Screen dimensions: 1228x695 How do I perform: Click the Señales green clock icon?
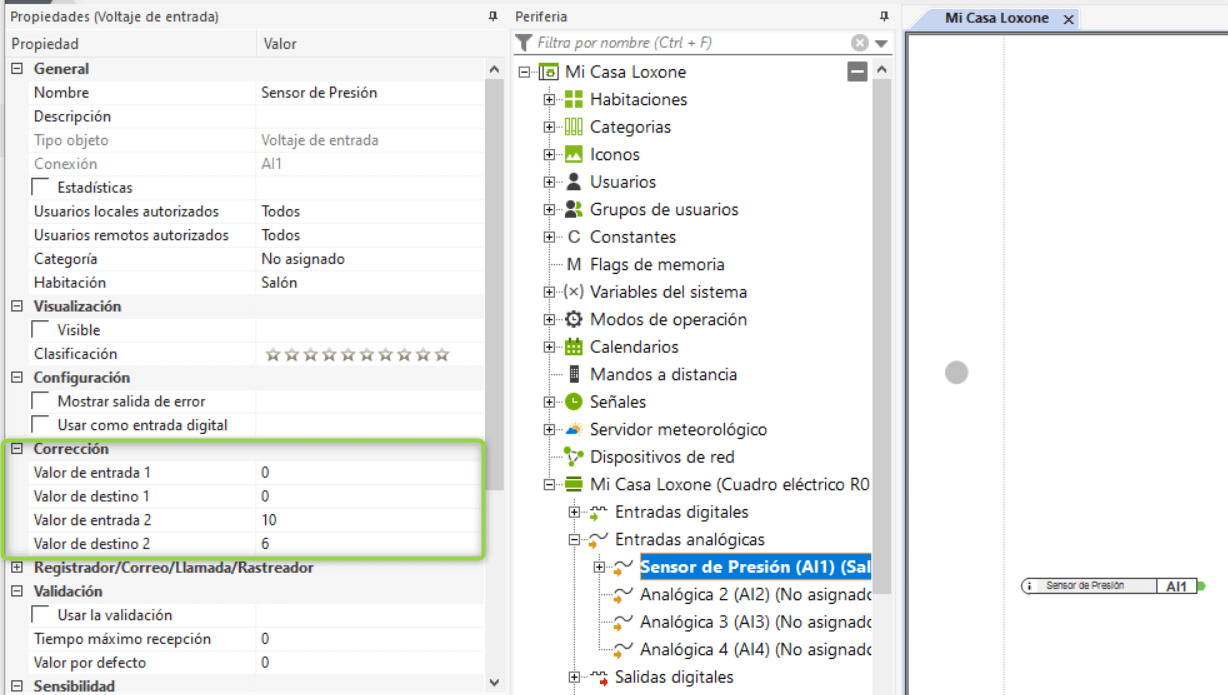pos(573,402)
